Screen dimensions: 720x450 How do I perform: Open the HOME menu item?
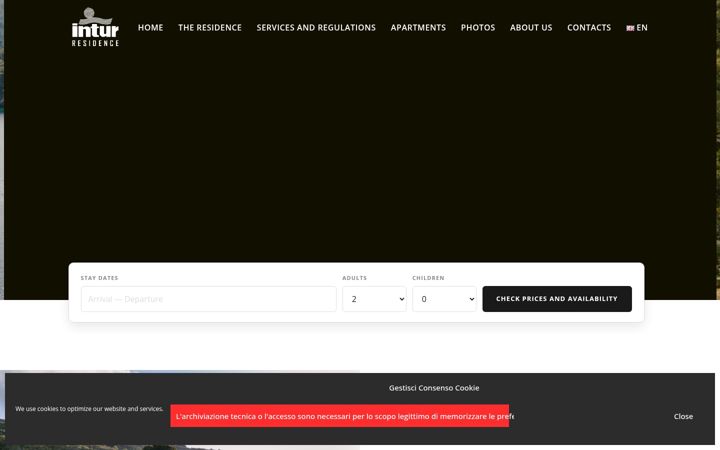click(151, 28)
